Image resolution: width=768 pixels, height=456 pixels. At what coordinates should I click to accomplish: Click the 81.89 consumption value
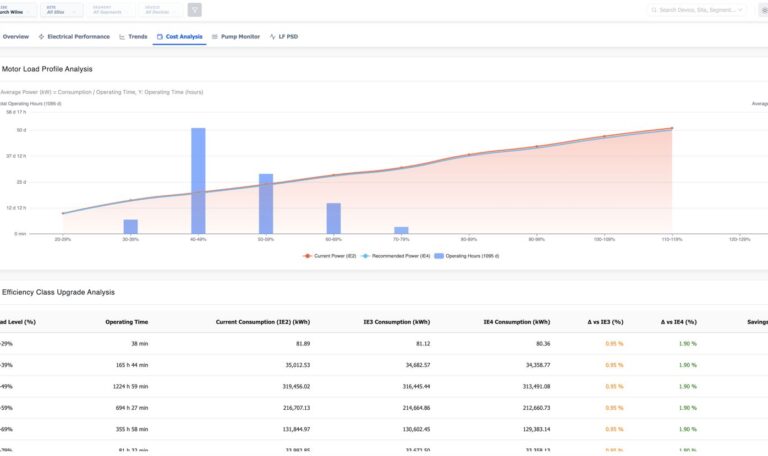303,344
